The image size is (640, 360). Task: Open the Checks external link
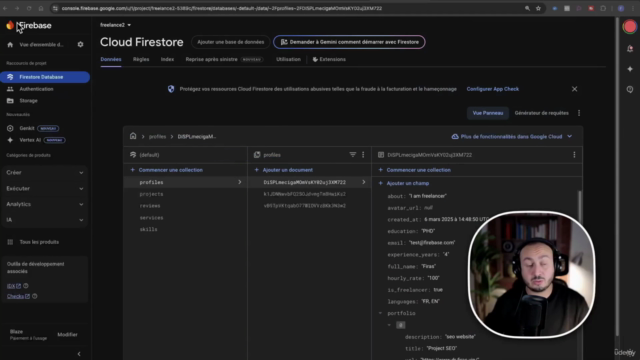(18, 296)
